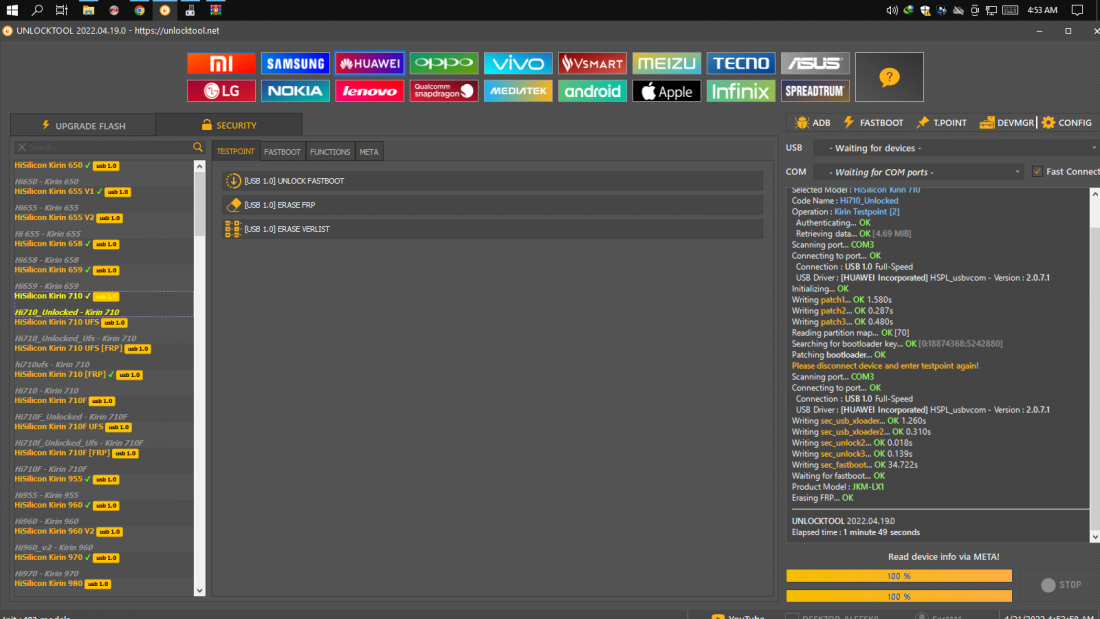Select the Meizu brand logo
This screenshot has width=1100, height=619.
click(x=666, y=63)
